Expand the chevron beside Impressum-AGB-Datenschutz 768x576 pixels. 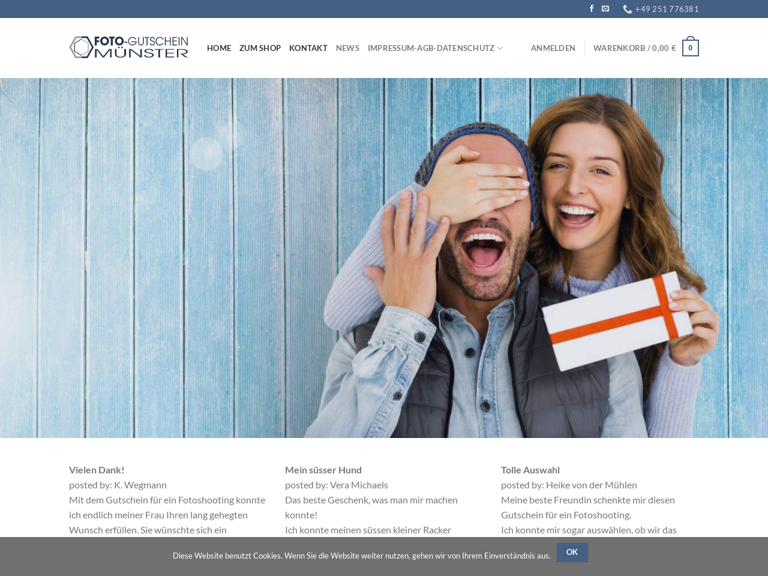[x=500, y=48]
